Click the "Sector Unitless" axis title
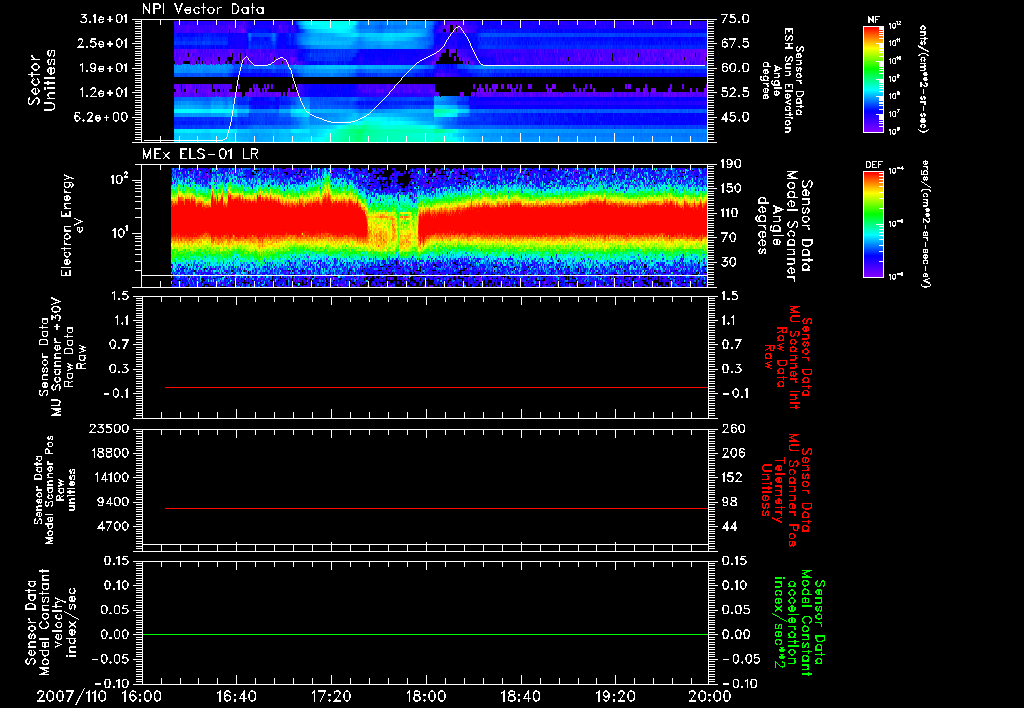 pos(42,80)
